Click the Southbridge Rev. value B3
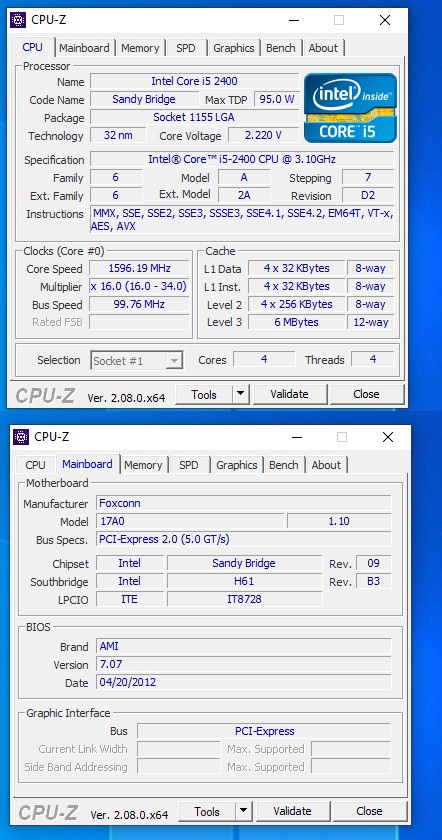 click(x=373, y=581)
